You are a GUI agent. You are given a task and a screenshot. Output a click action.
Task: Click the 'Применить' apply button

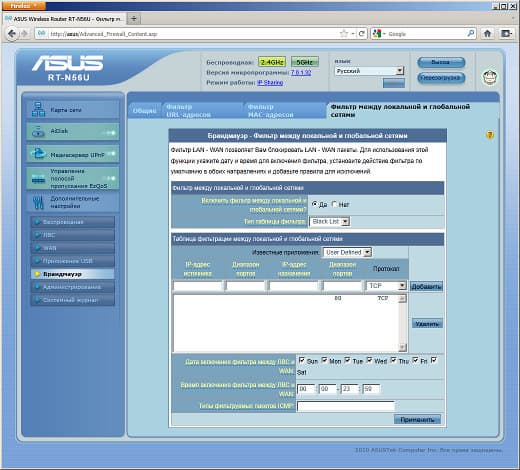(x=417, y=419)
